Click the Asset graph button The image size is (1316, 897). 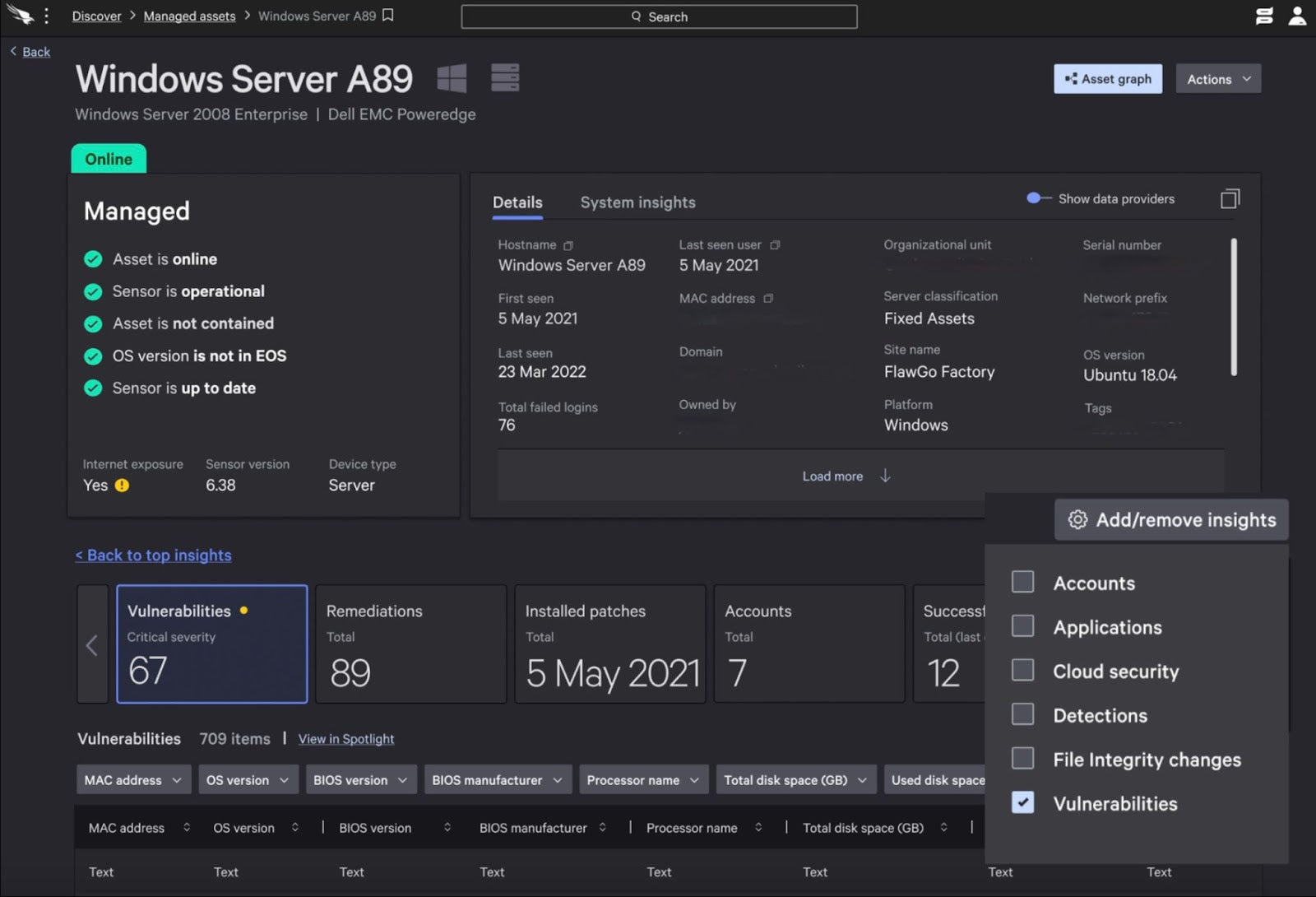1108,79
